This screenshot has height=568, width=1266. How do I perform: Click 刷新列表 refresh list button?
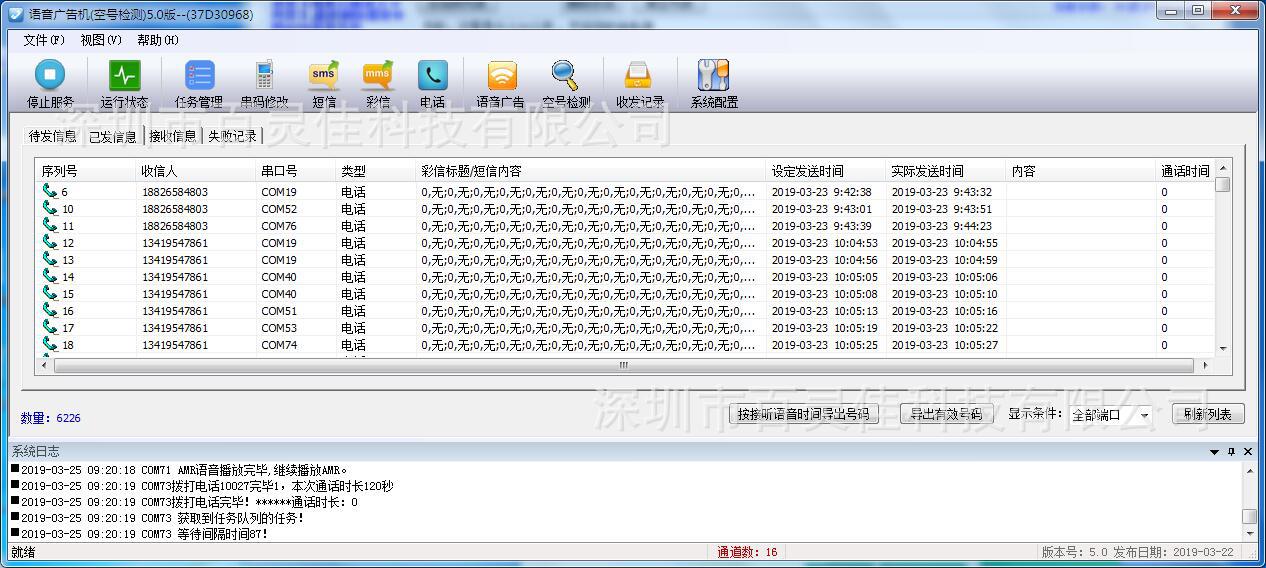[x=1208, y=414]
